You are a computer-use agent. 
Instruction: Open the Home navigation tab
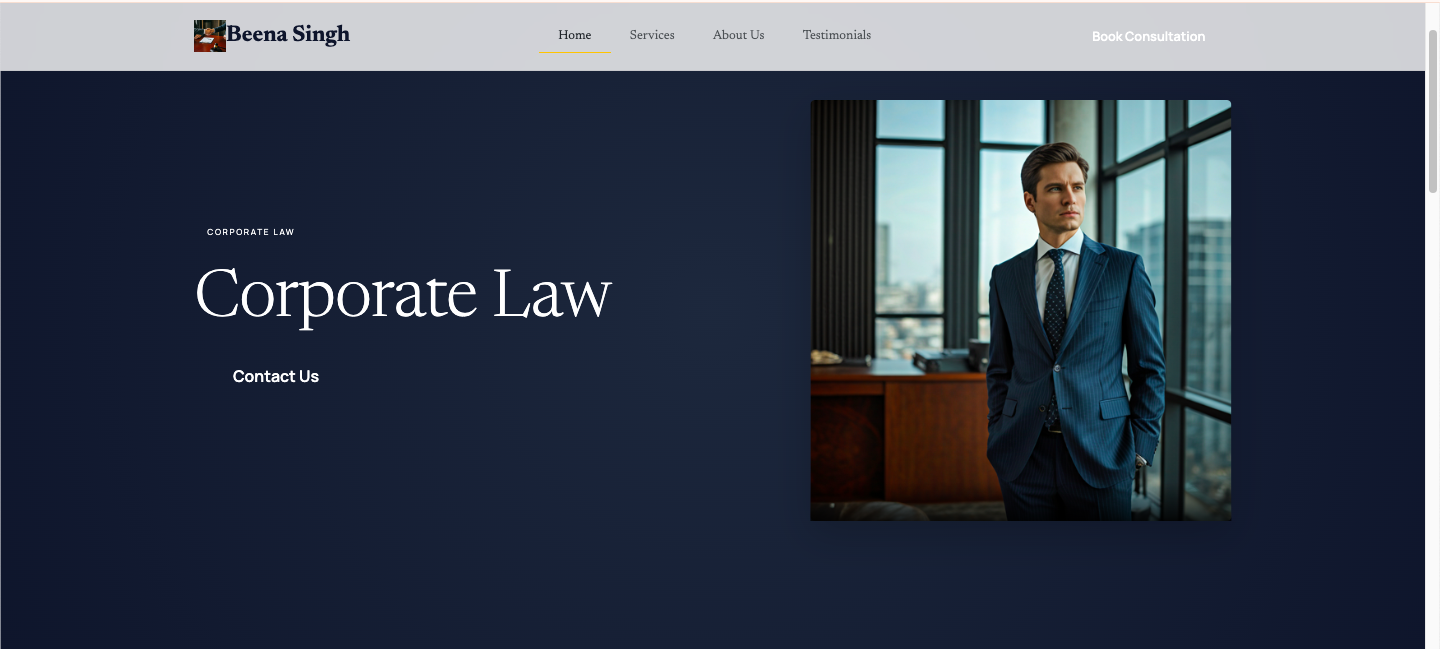(574, 35)
